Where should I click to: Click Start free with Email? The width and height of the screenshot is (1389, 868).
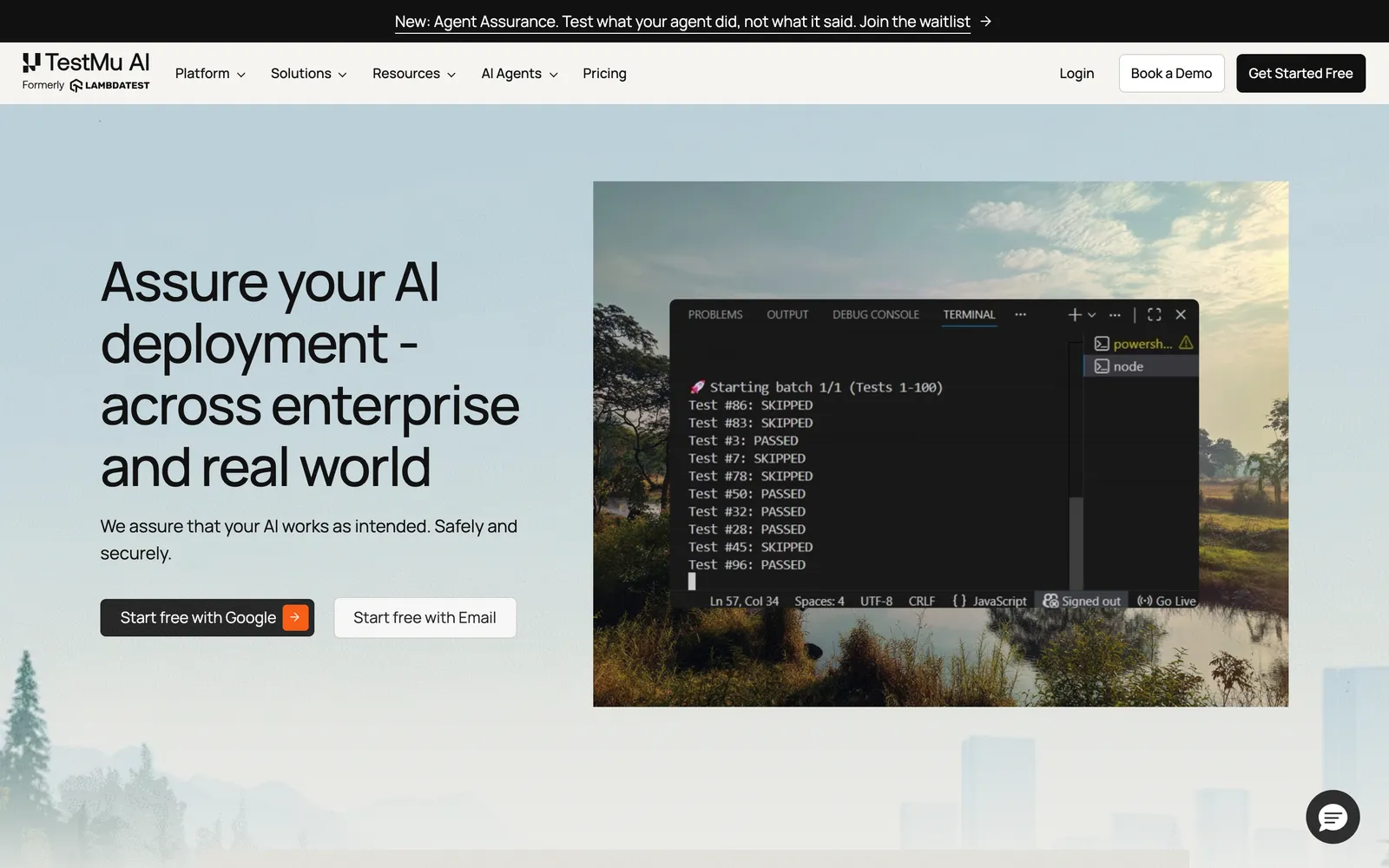(425, 617)
